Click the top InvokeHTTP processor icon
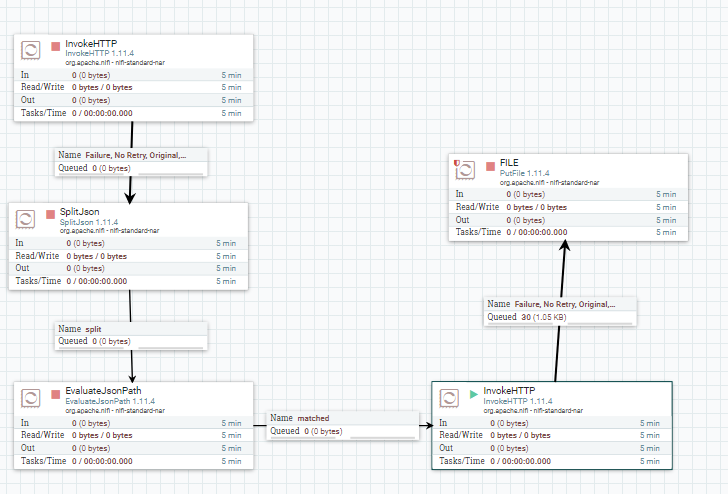The image size is (728, 494). click(x=31, y=50)
